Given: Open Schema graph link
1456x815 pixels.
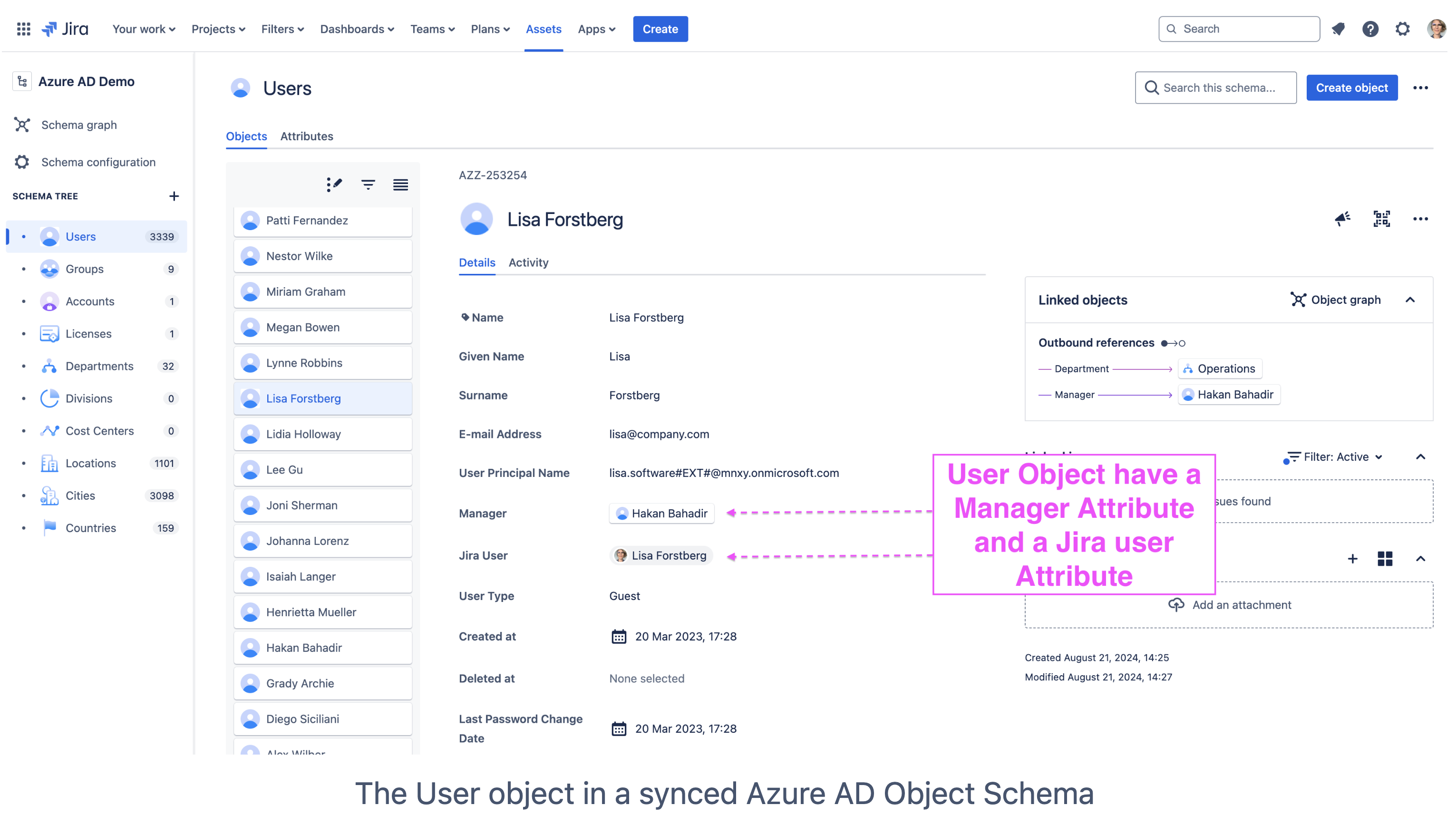Looking at the screenshot, I should pos(79,125).
